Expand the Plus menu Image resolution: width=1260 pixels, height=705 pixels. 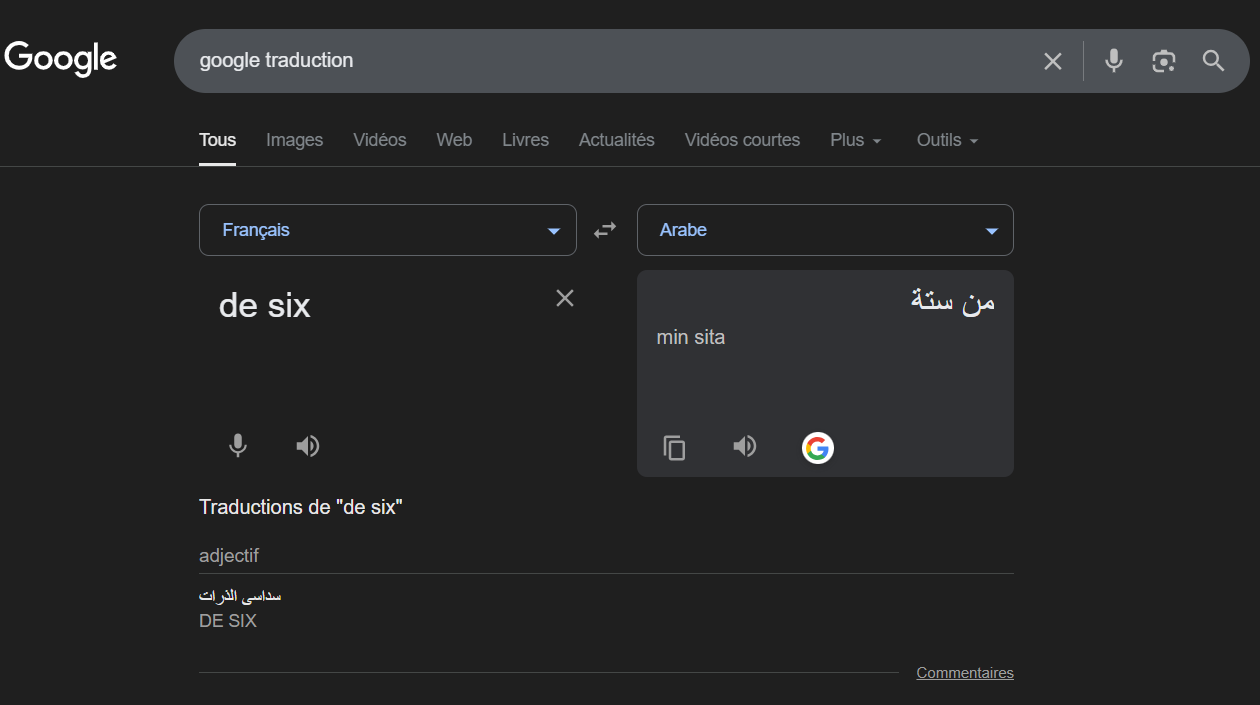click(856, 140)
